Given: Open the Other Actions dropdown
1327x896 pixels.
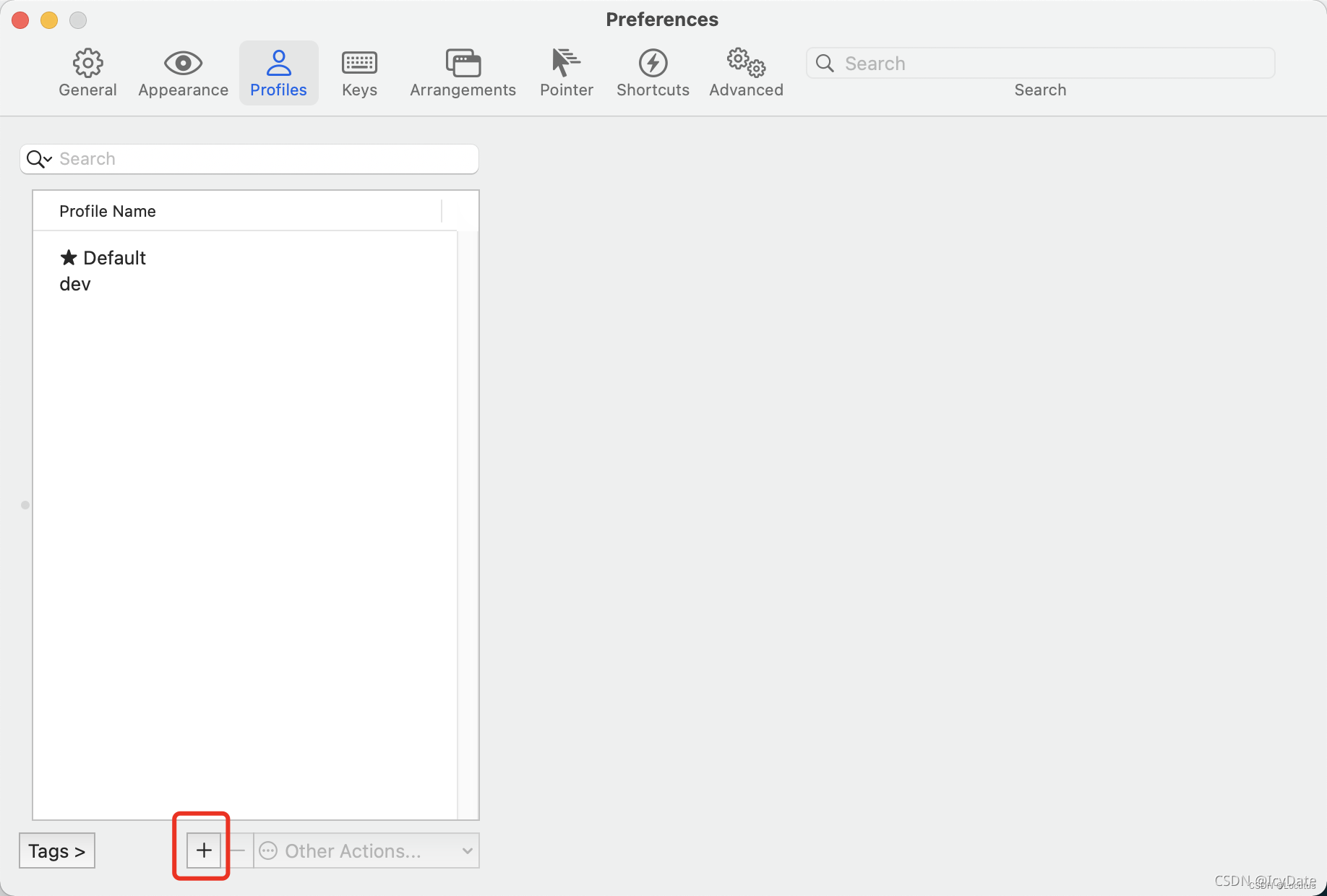Looking at the screenshot, I should [x=366, y=850].
